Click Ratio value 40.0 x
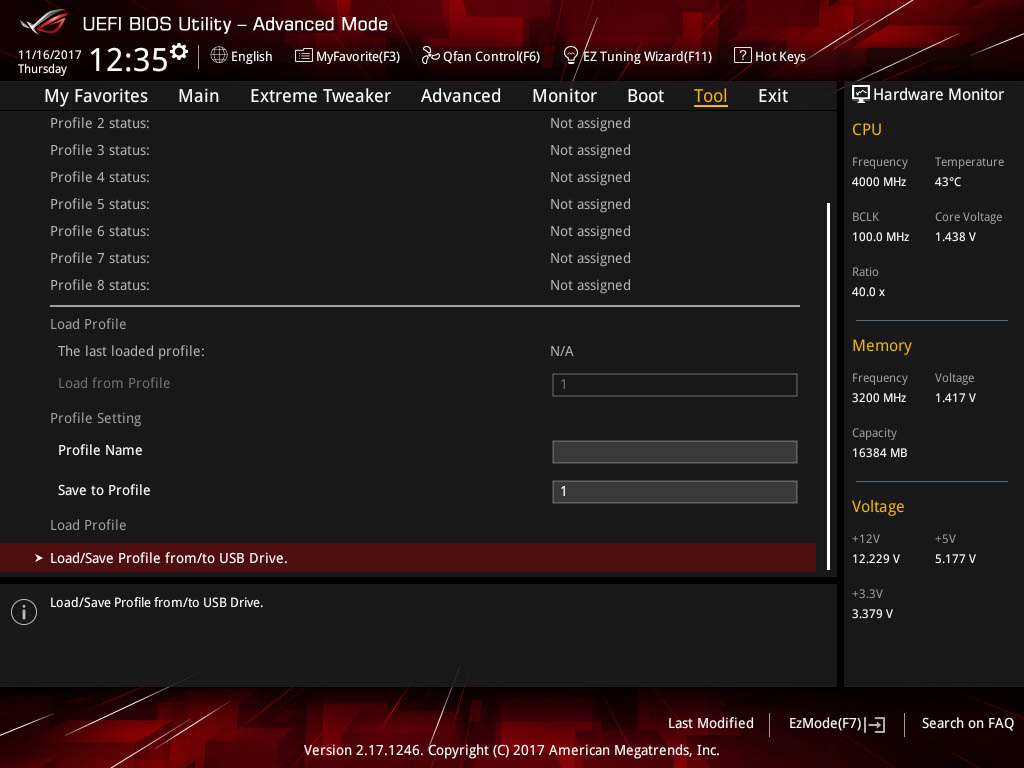Viewport: 1024px width, 768px height. click(x=868, y=292)
